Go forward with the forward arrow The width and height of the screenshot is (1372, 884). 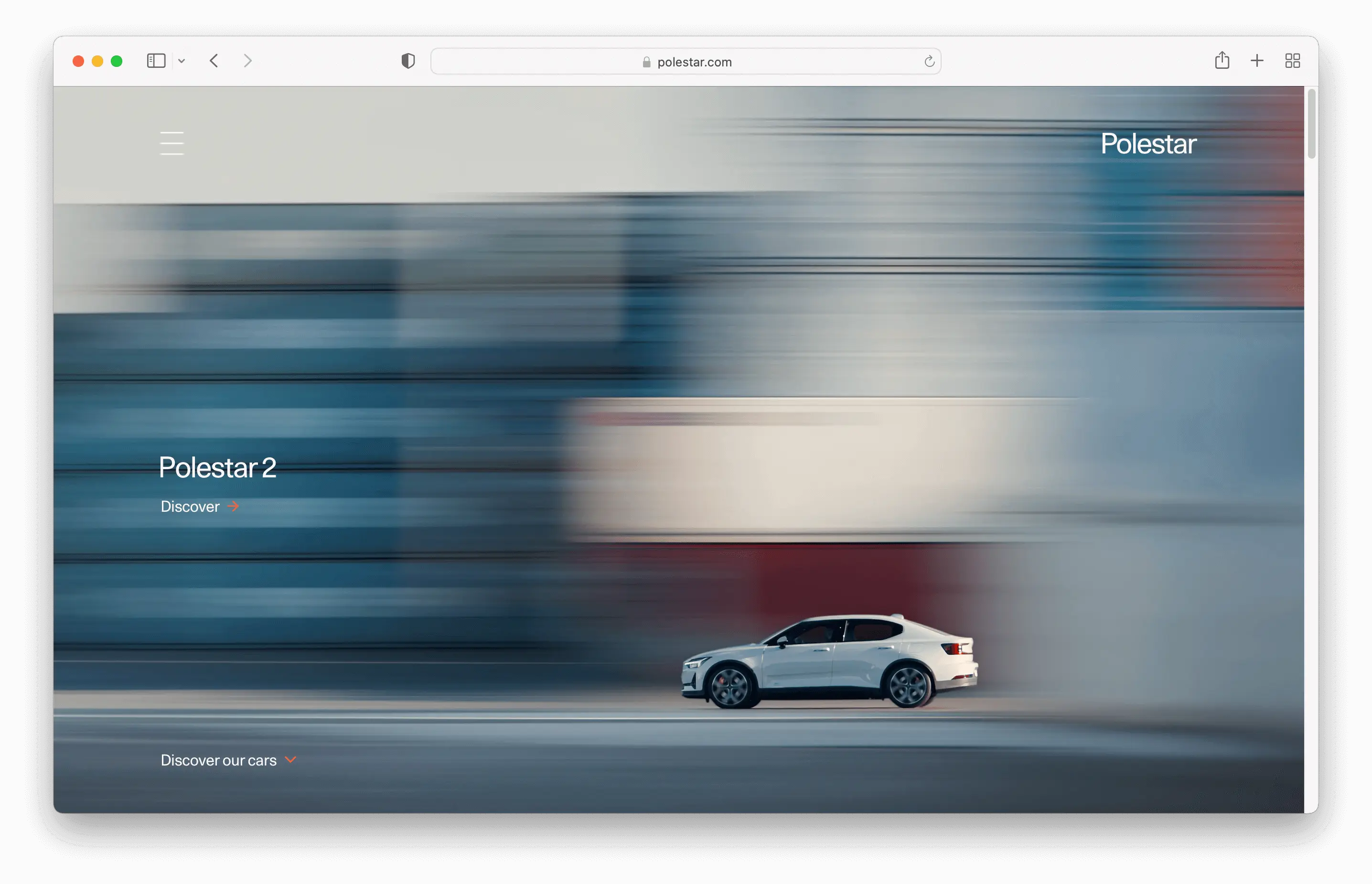pyautogui.click(x=247, y=61)
